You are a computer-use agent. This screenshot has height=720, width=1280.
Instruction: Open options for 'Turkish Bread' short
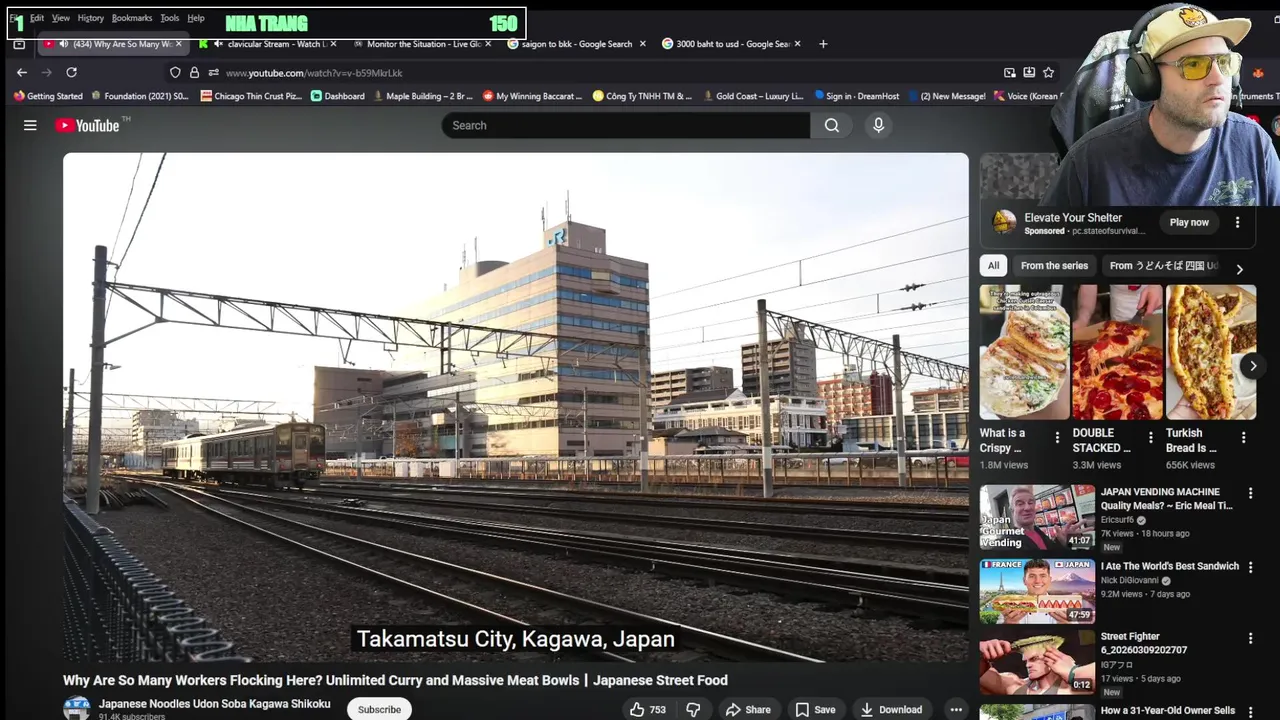[1243, 437]
